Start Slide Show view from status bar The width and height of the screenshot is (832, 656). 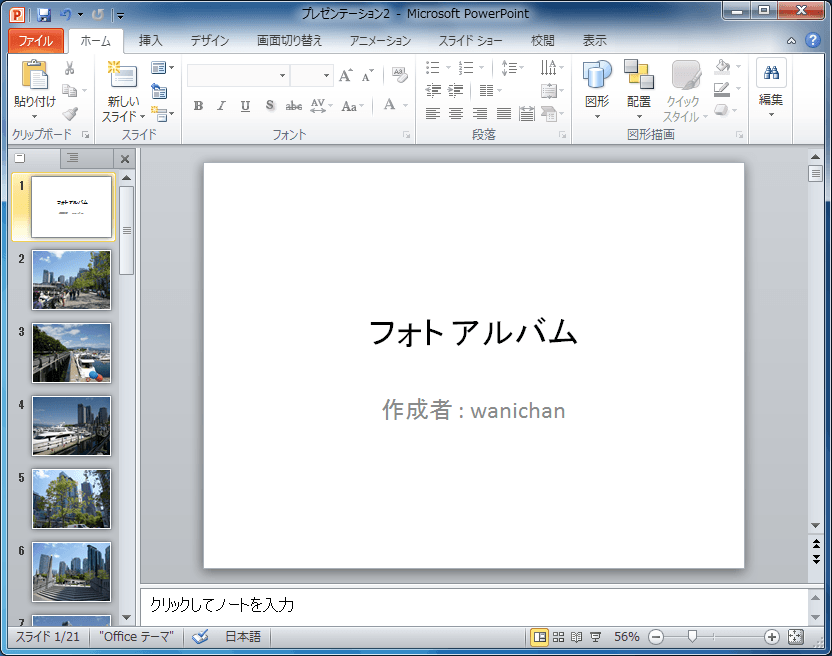click(x=595, y=636)
